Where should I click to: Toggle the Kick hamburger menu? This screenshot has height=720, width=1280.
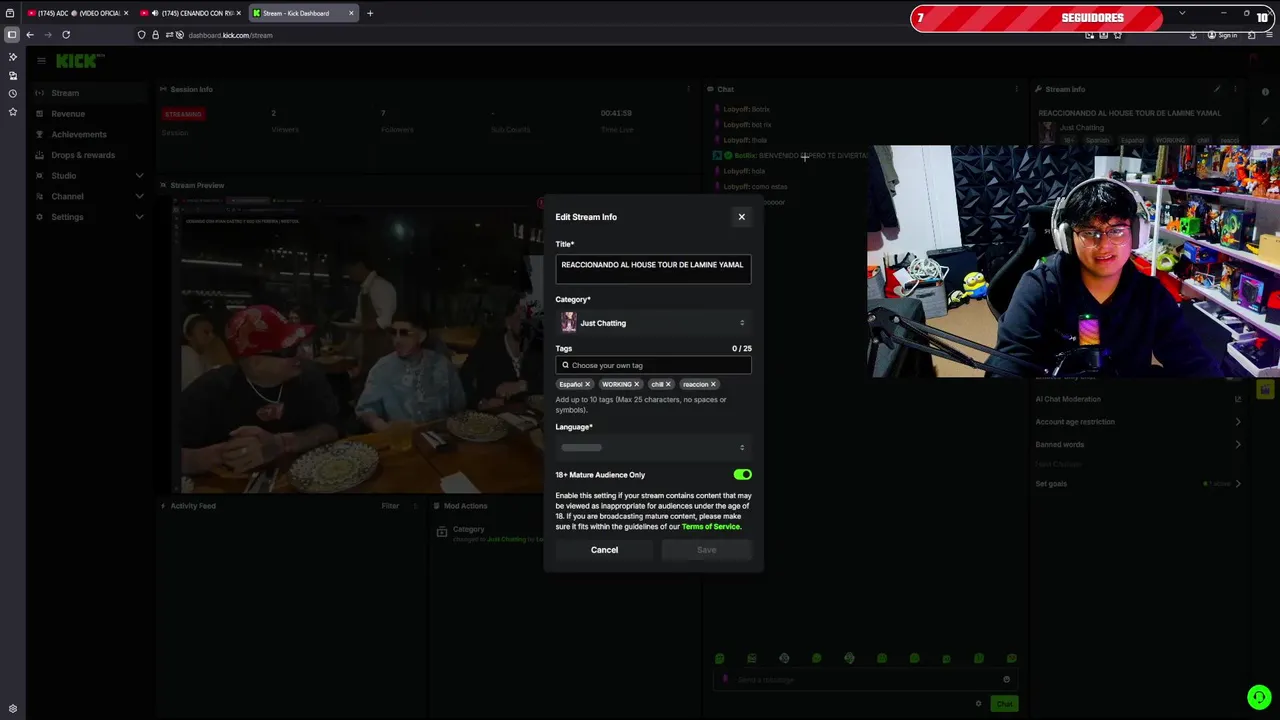coord(41,60)
